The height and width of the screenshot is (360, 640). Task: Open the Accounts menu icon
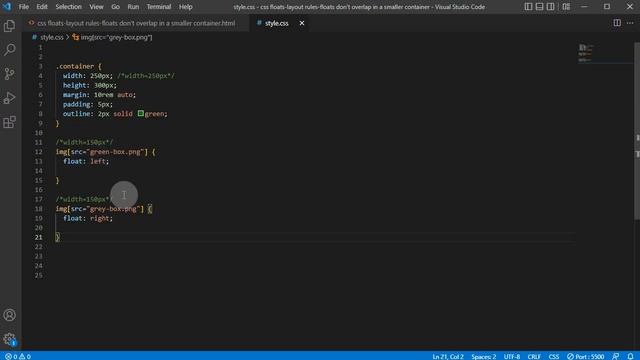point(9,315)
